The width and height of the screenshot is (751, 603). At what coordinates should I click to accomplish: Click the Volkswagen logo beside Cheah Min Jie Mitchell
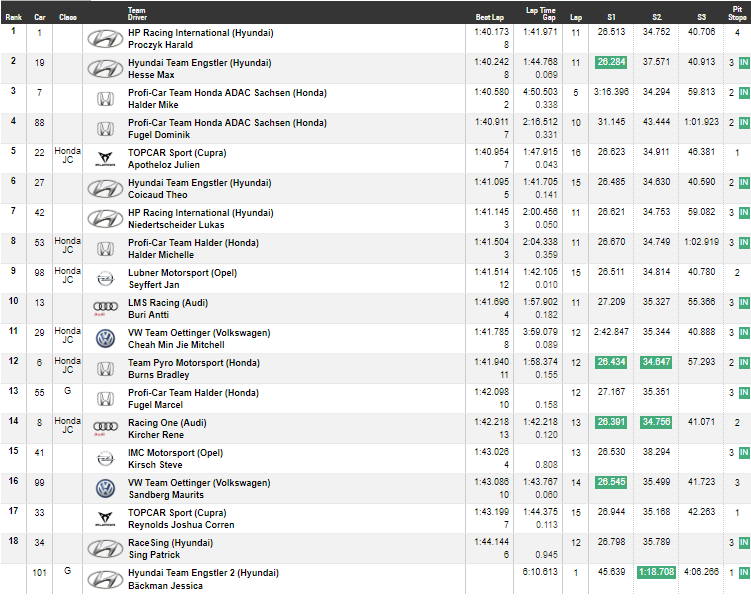tap(105, 339)
